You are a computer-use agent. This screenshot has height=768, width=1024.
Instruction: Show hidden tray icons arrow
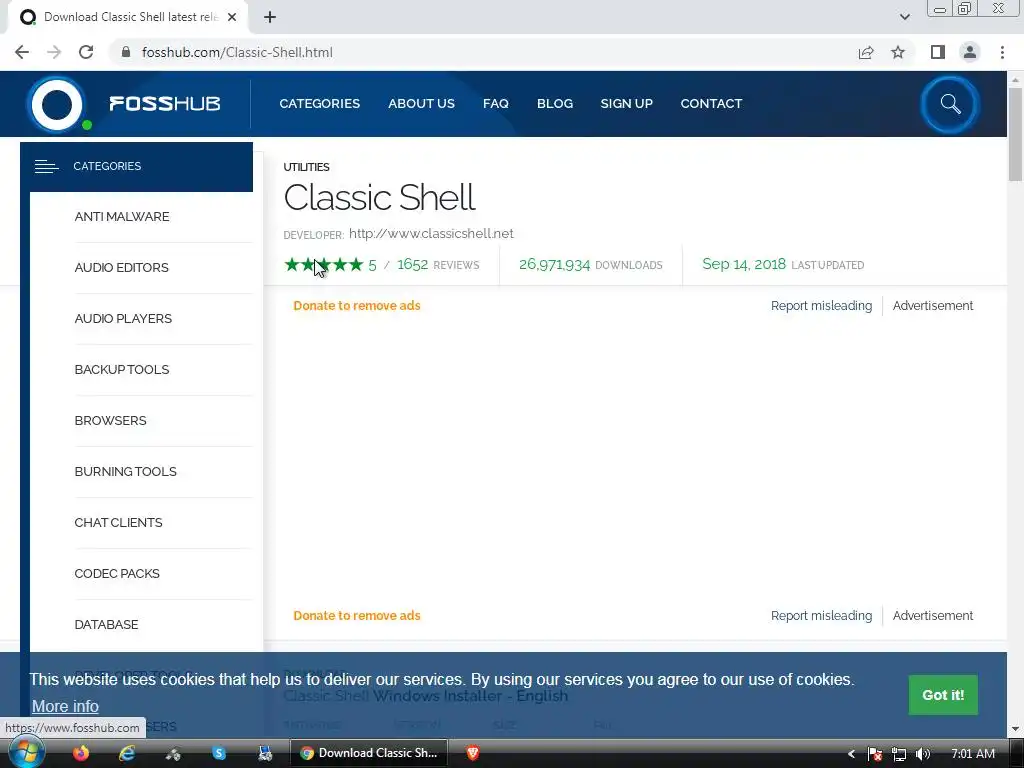click(x=851, y=754)
